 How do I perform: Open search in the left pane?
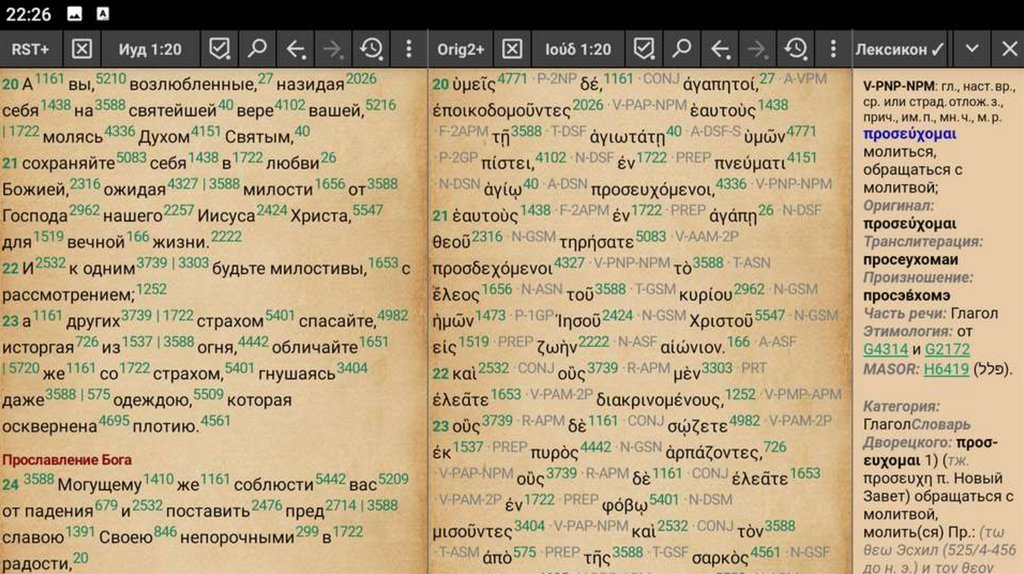[257, 49]
